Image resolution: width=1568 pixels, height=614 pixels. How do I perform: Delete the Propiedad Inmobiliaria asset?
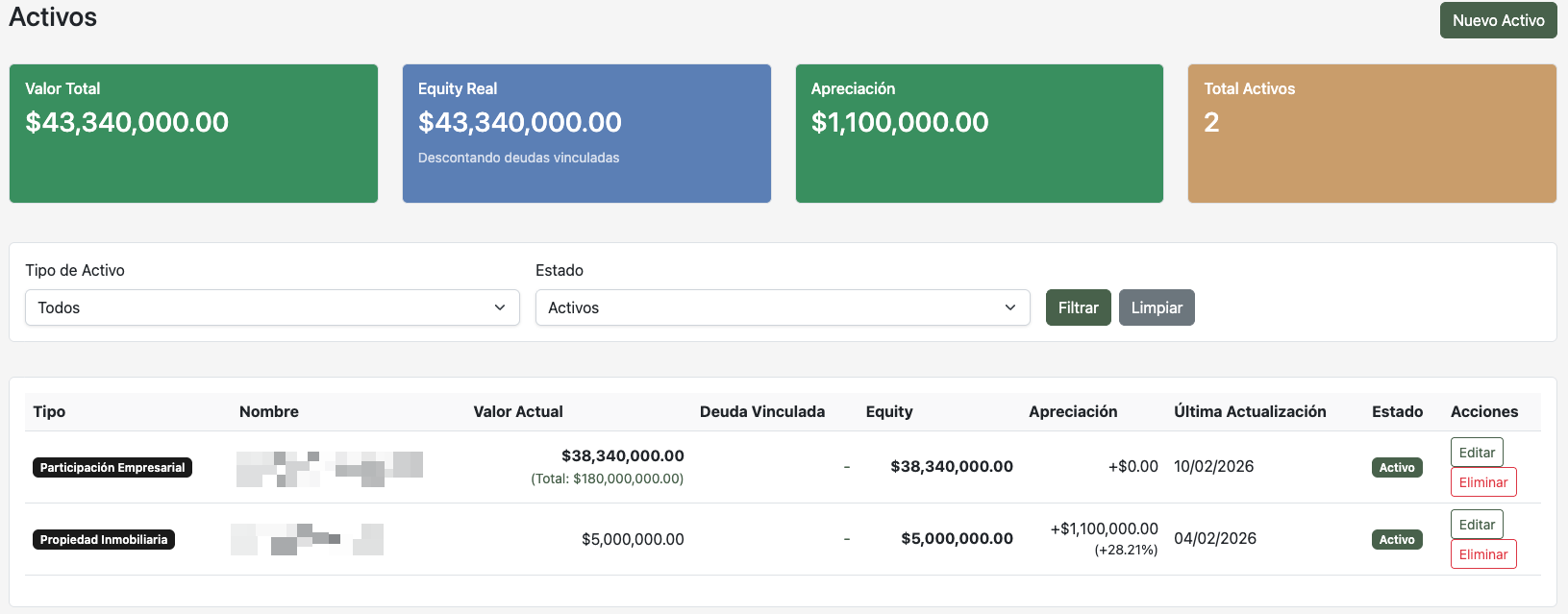pos(1483,554)
